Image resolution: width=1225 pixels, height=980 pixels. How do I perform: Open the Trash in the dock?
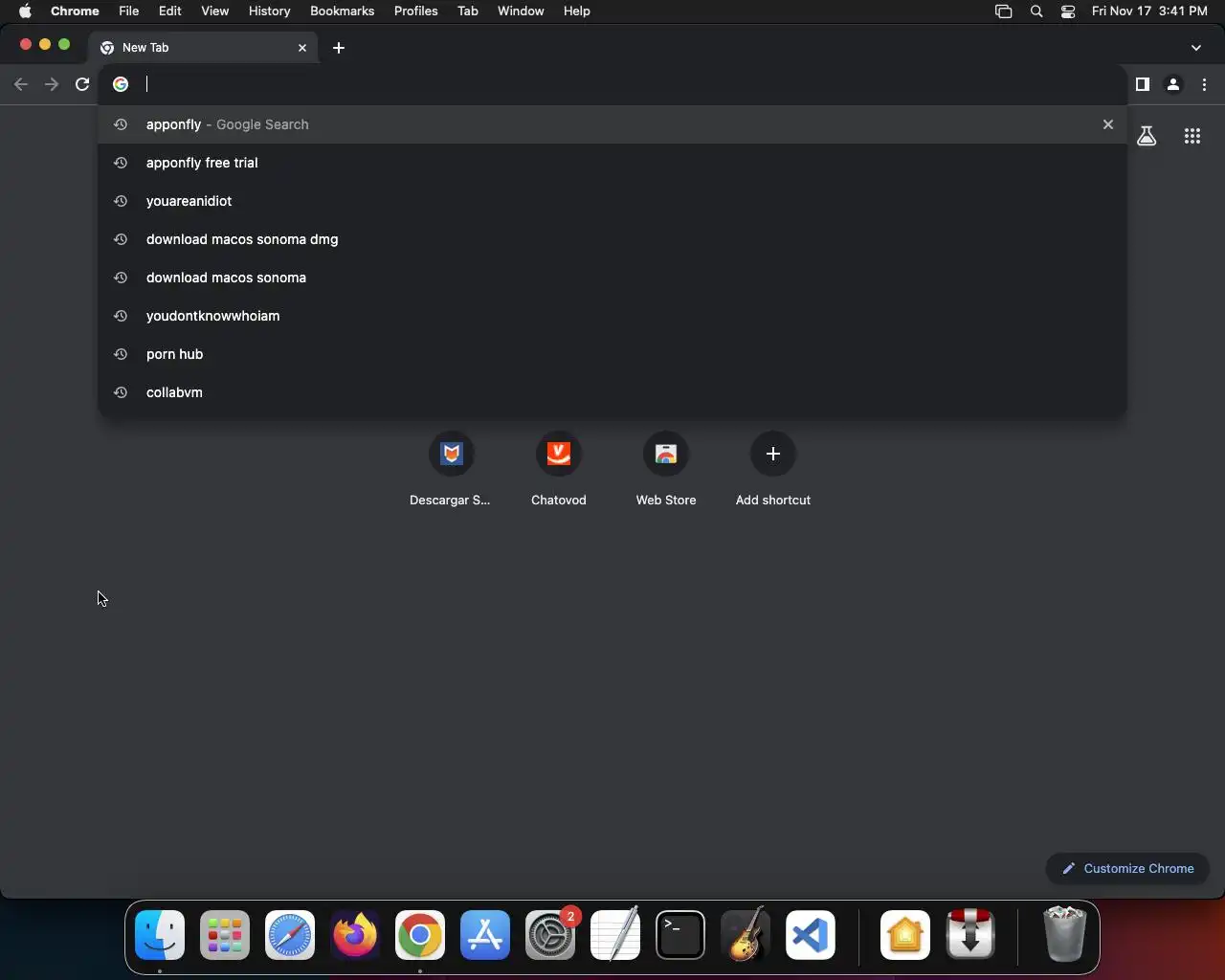tap(1064, 935)
